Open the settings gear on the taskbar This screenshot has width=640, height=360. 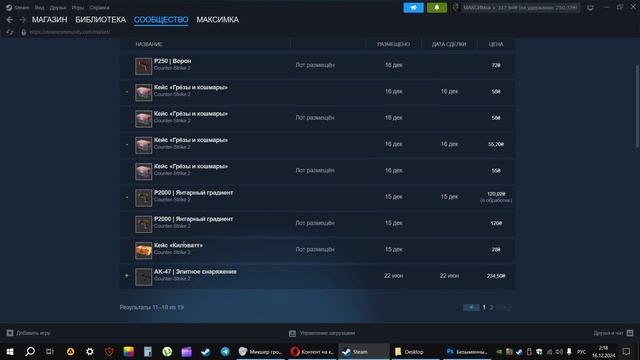coord(90,351)
